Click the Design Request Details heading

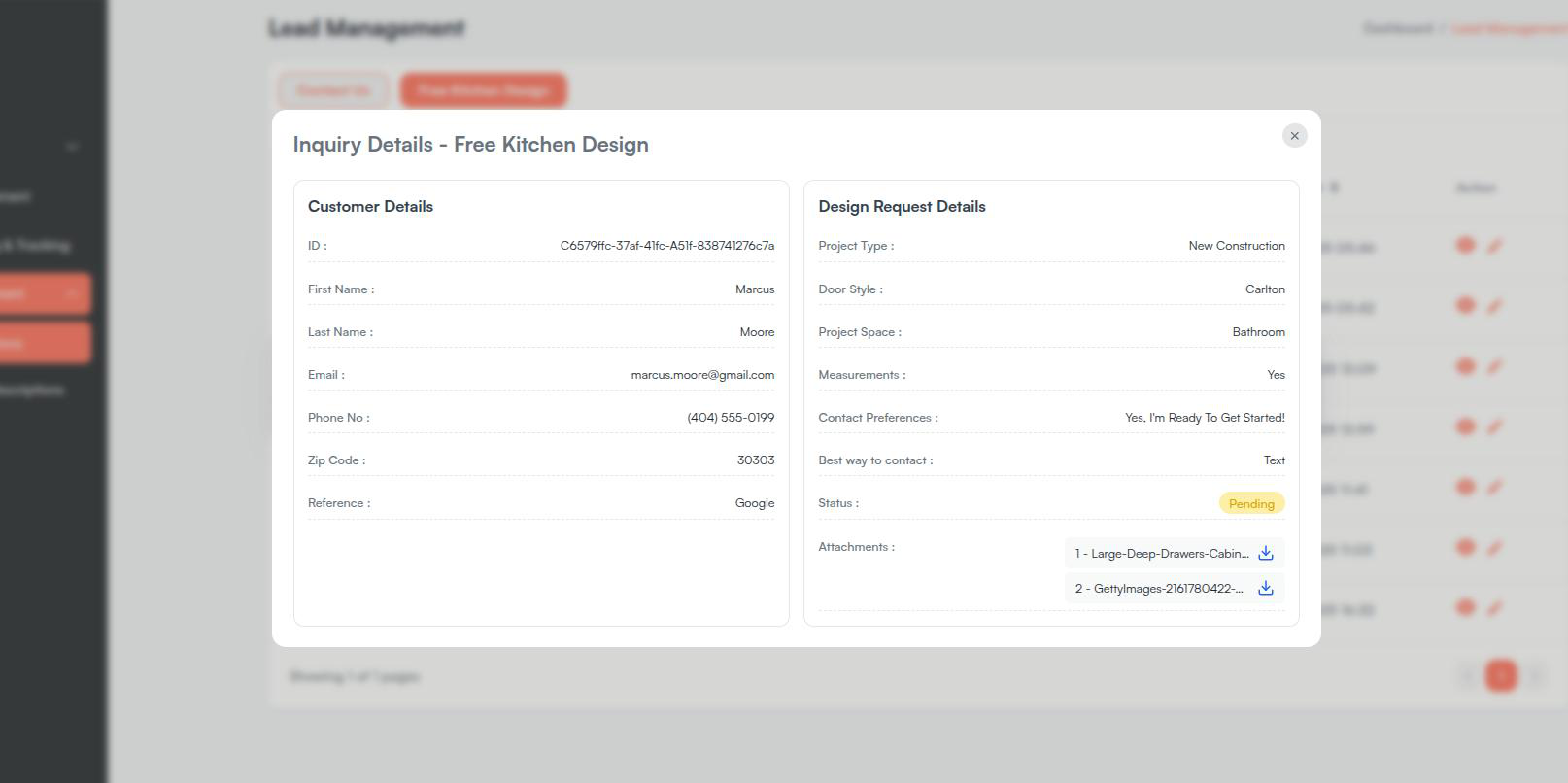tap(902, 206)
